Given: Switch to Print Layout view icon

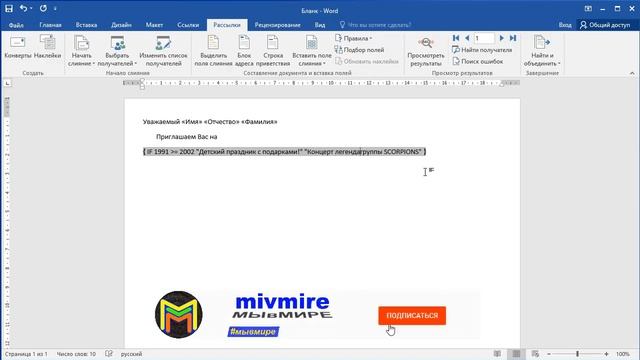Looking at the screenshot, I should pyautogui.click(x=516, y=354).
